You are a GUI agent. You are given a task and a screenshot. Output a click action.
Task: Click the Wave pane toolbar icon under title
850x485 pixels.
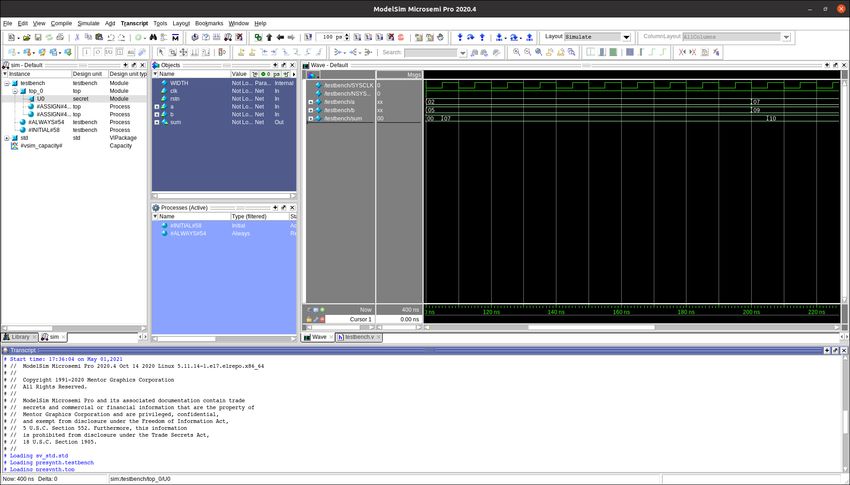[313, 75]
